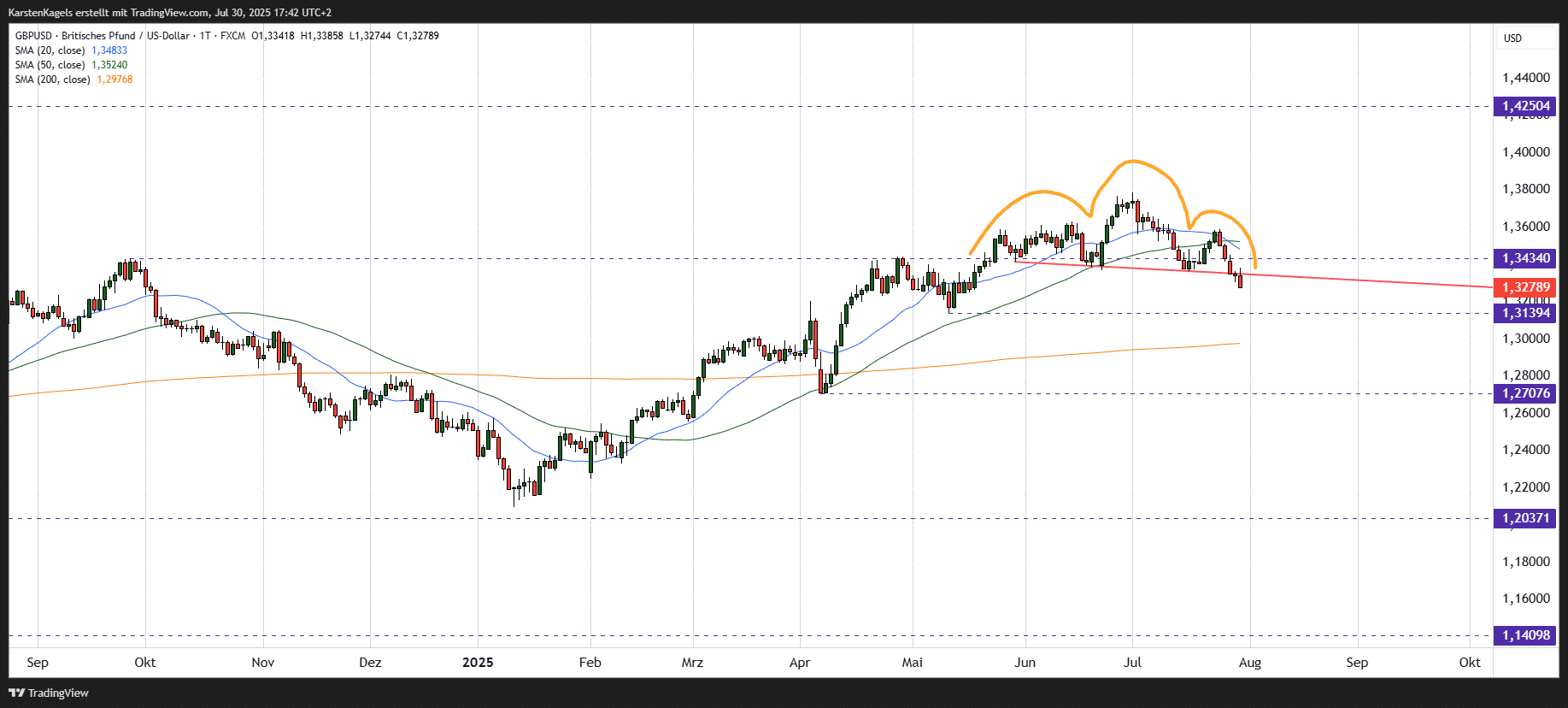Click the orange head-and-shoulders arc drawing

click(x=1132, y=161)
